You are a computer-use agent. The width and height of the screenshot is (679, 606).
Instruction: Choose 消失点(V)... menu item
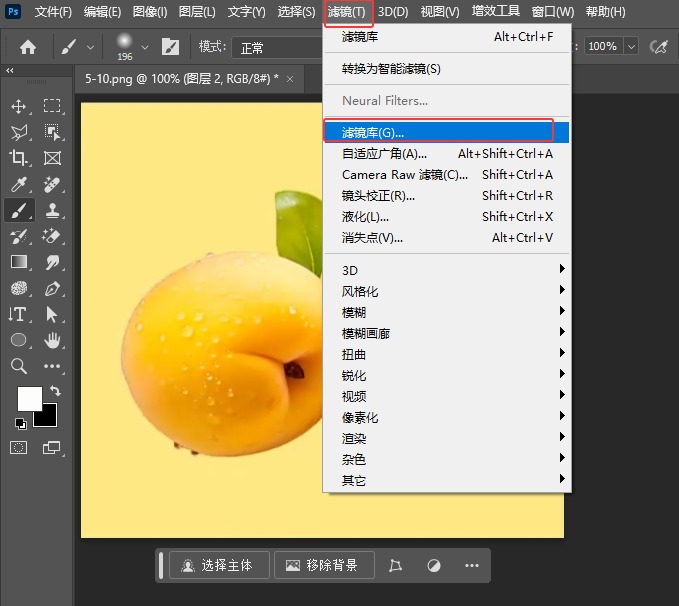[447, 237]
